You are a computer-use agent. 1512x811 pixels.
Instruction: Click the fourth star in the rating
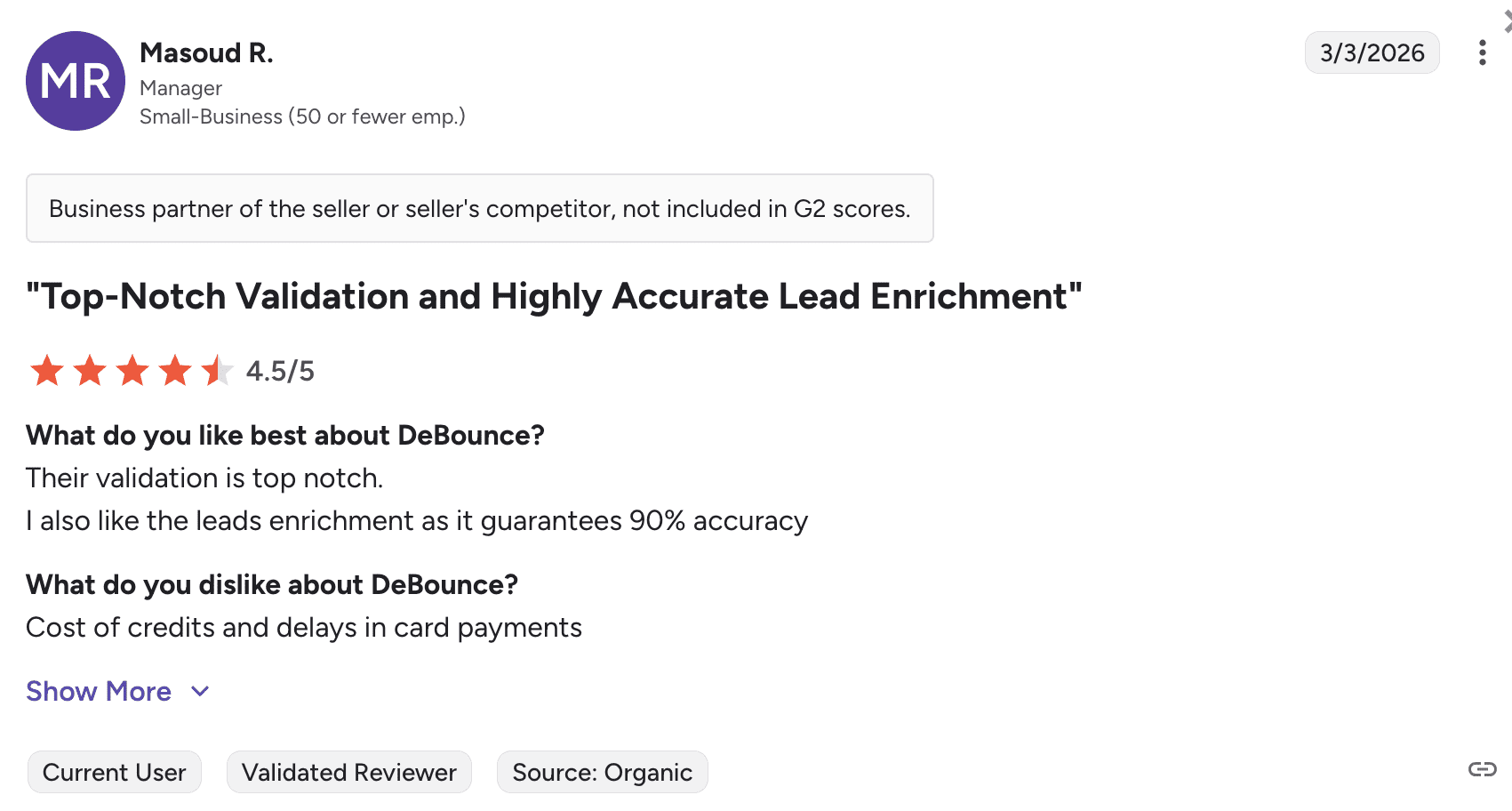pyautogui.click(x=175, y=371)
